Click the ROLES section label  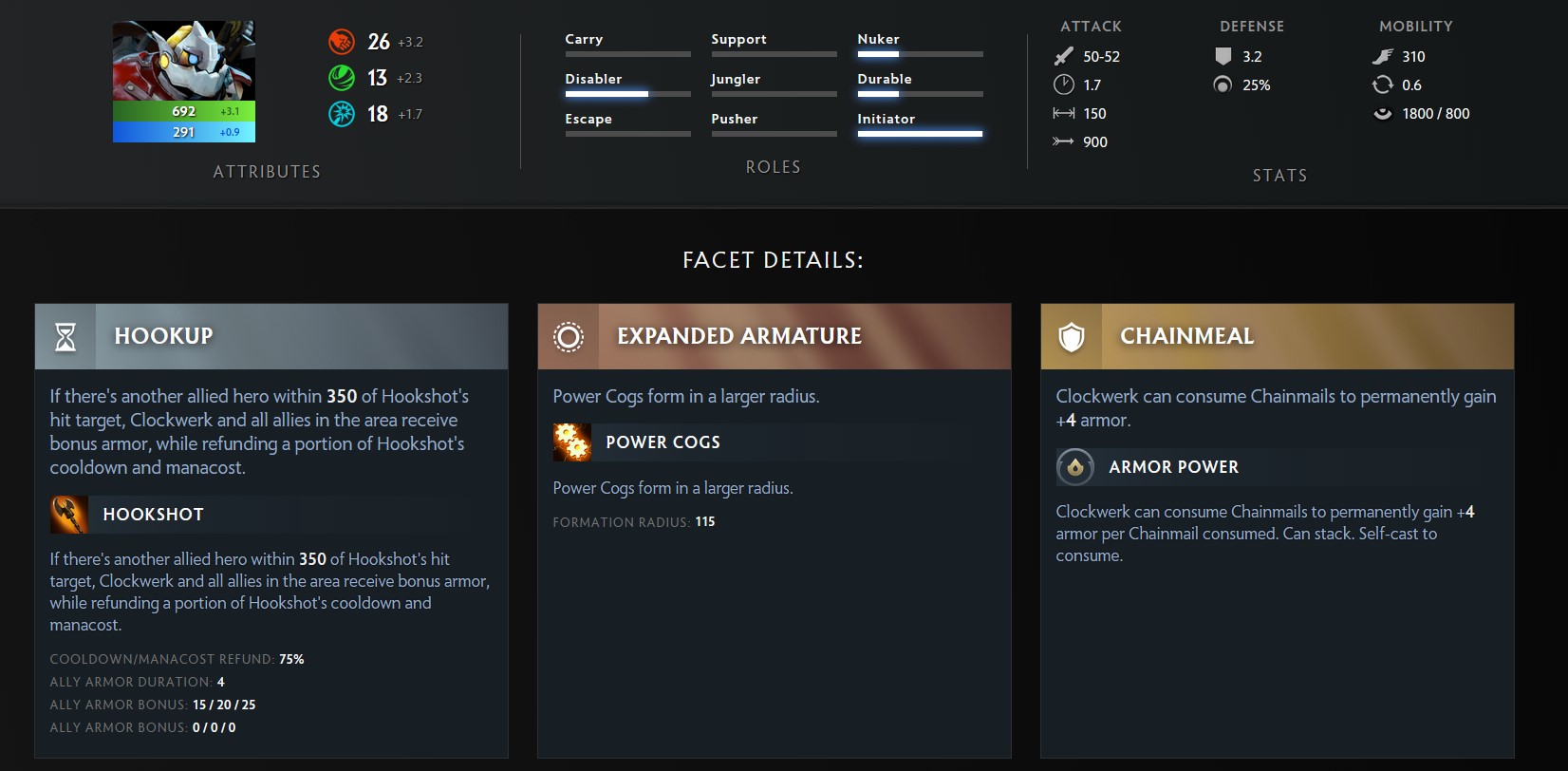pyautogui.click(x=774, y=167)
